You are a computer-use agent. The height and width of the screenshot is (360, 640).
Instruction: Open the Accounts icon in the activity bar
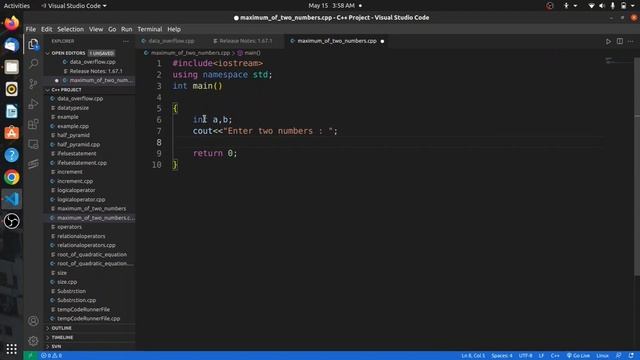[x=33, y=321]
